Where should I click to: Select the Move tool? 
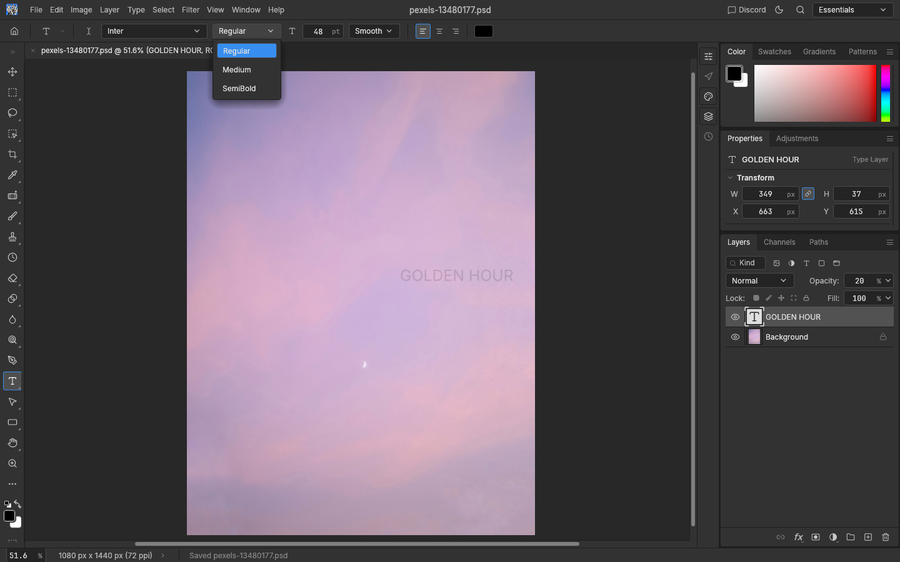[12, 72]
